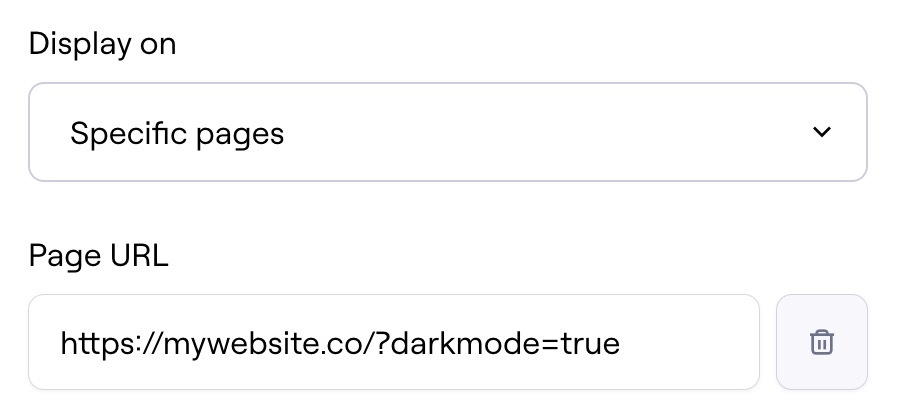The width and height of the screenshot is (900, 412).
Task: Change the Specific pages display setting
Action: tap(447, 132)
